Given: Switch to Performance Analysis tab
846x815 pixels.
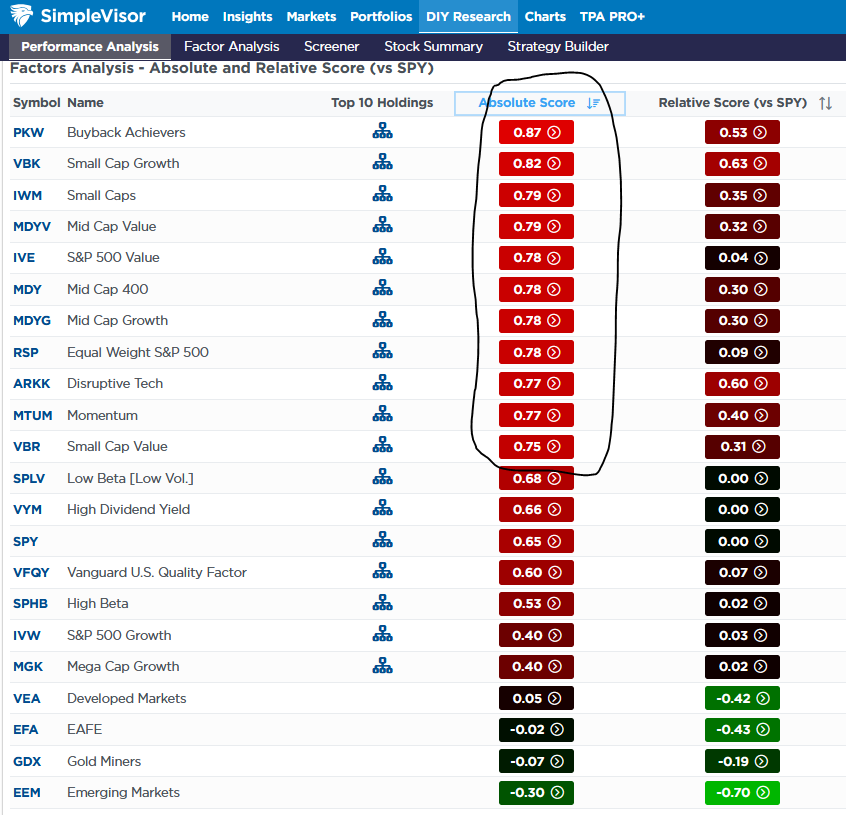Looking at the screenshot, I should point(90,47).
